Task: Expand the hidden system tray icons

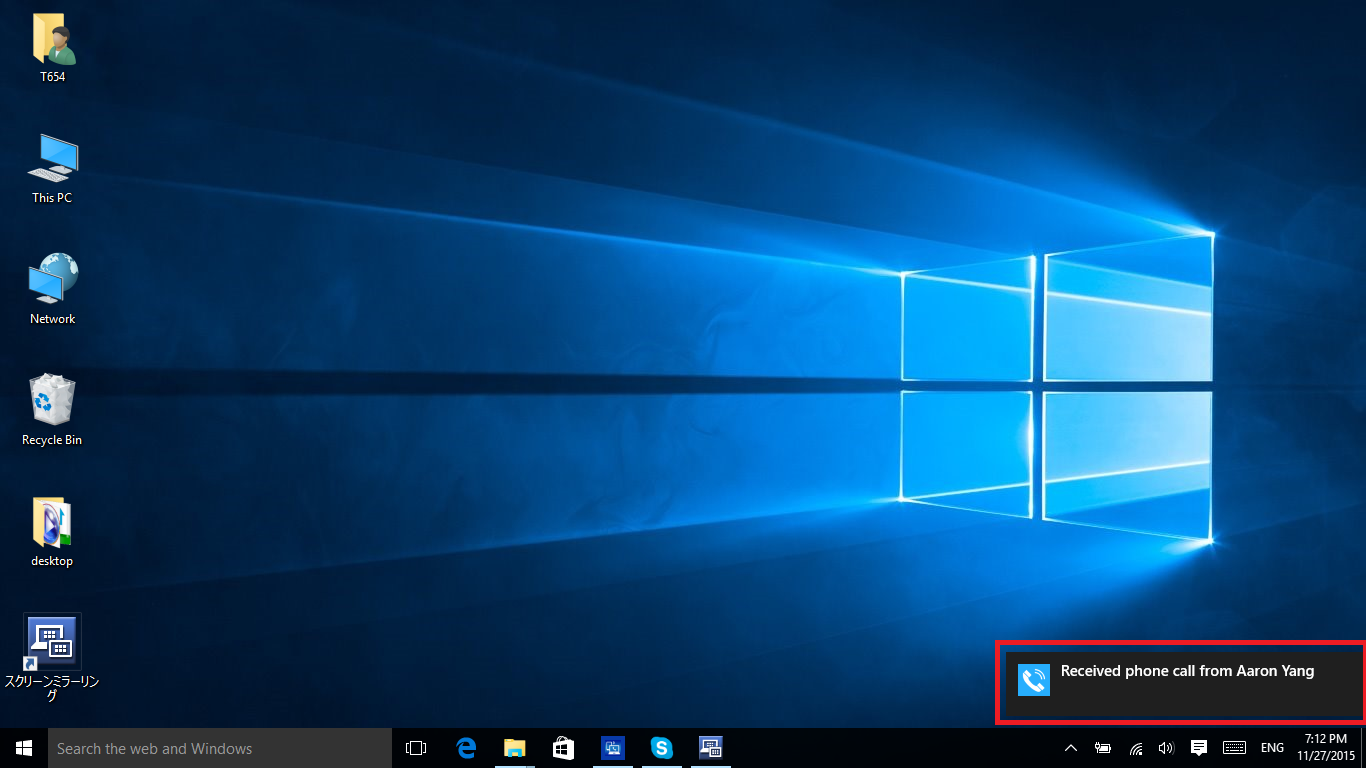Action: coord(1070,748)
